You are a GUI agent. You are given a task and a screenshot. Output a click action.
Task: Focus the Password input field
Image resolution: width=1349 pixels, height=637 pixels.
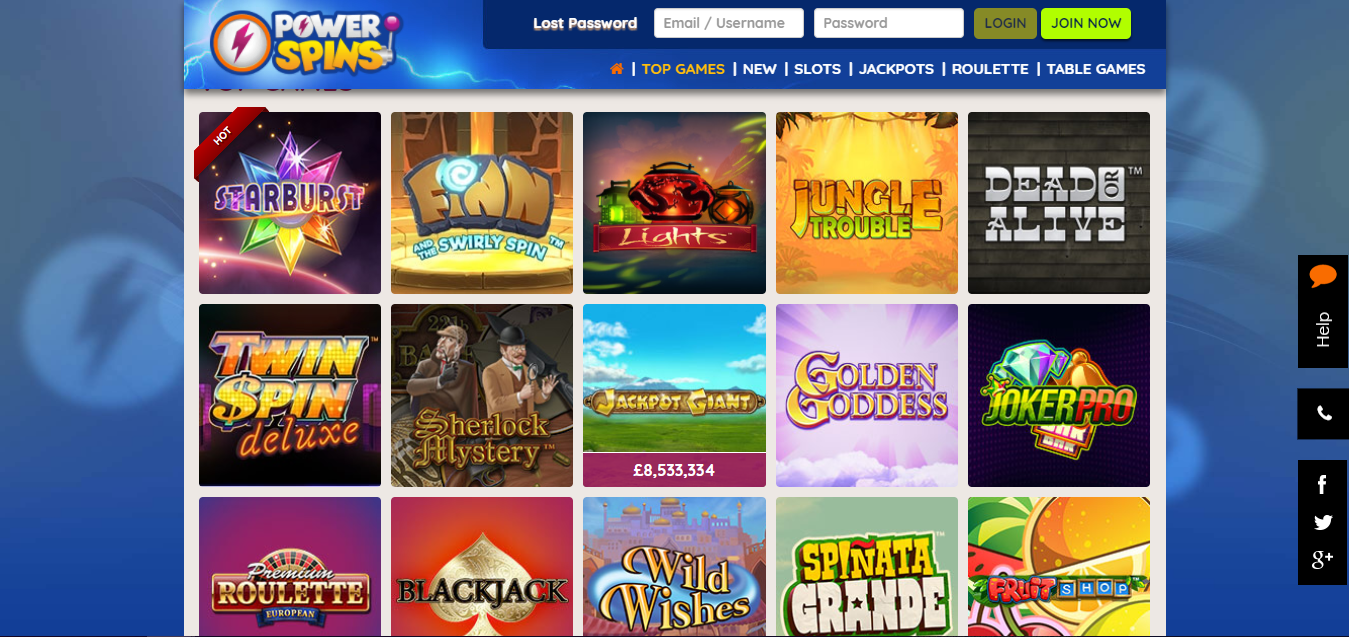[x=889, y=23]
